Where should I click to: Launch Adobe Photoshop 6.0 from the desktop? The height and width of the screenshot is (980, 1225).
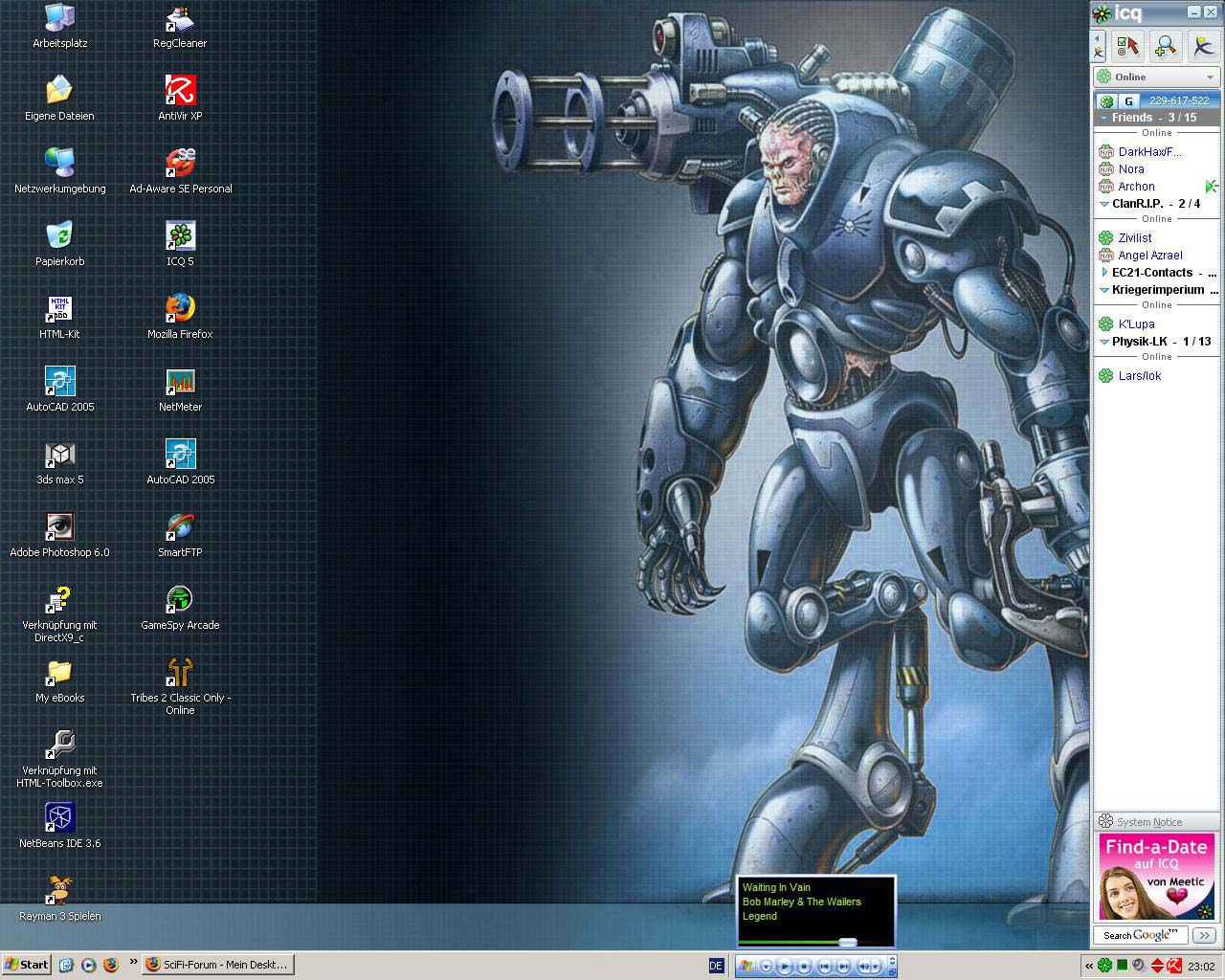click(x=59, y=526)
